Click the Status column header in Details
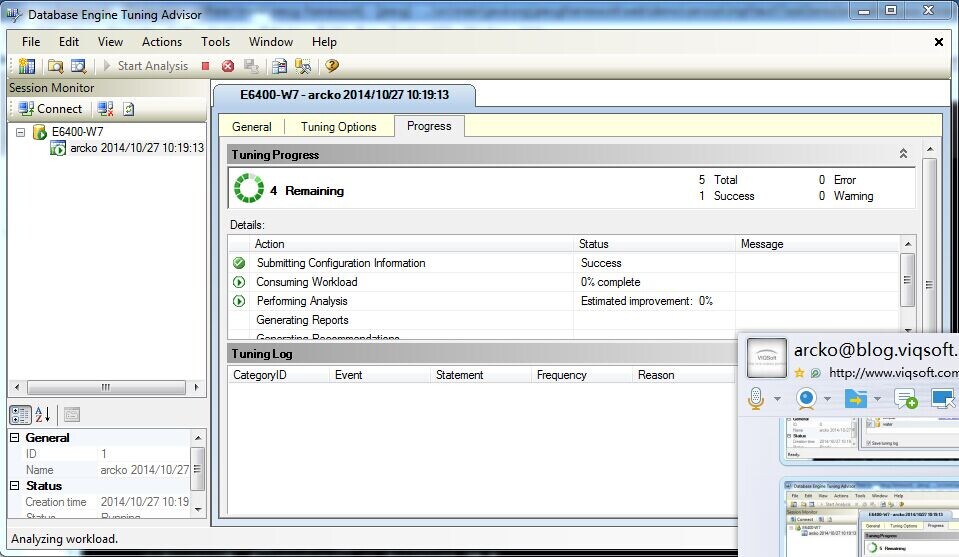Image resolution: width=959 pixels, height=557 pixels. (x=654, y=244)
